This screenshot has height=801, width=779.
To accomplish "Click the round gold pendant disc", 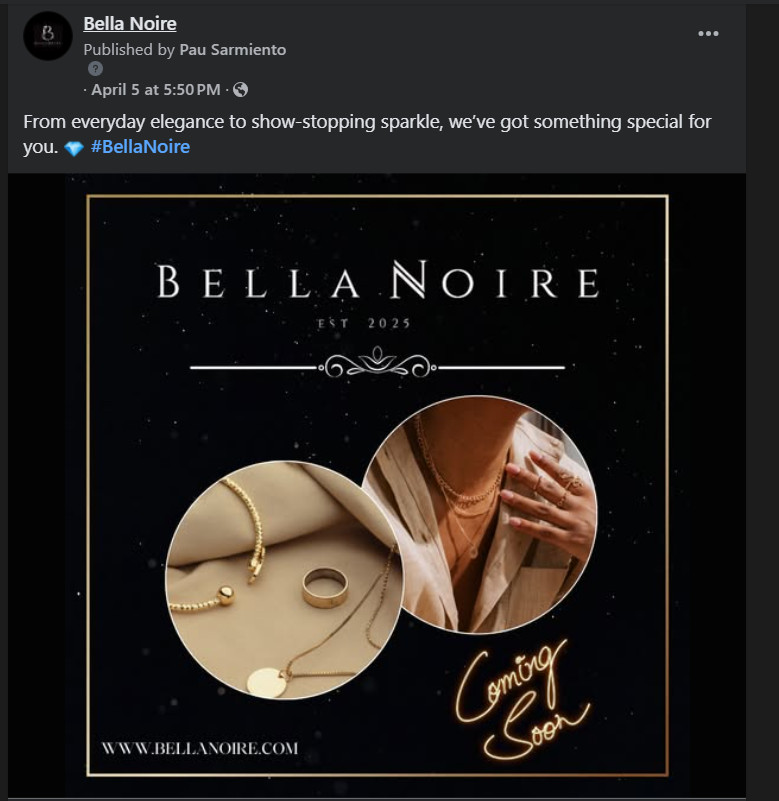I will 266,682.
